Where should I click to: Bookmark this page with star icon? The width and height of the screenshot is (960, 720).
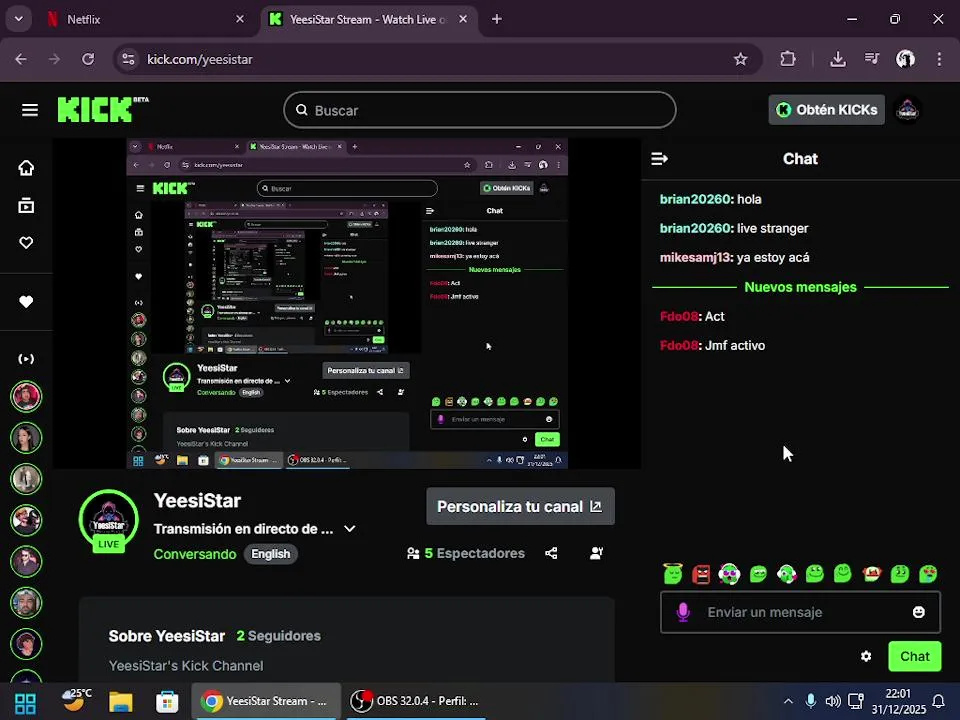pyautogui.click(x=740, y=59)
